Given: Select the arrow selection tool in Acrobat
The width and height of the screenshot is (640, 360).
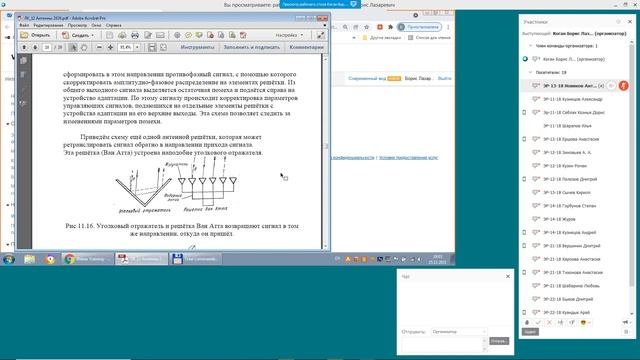Looking at the screenshot, I should click(x=73, y=47).
